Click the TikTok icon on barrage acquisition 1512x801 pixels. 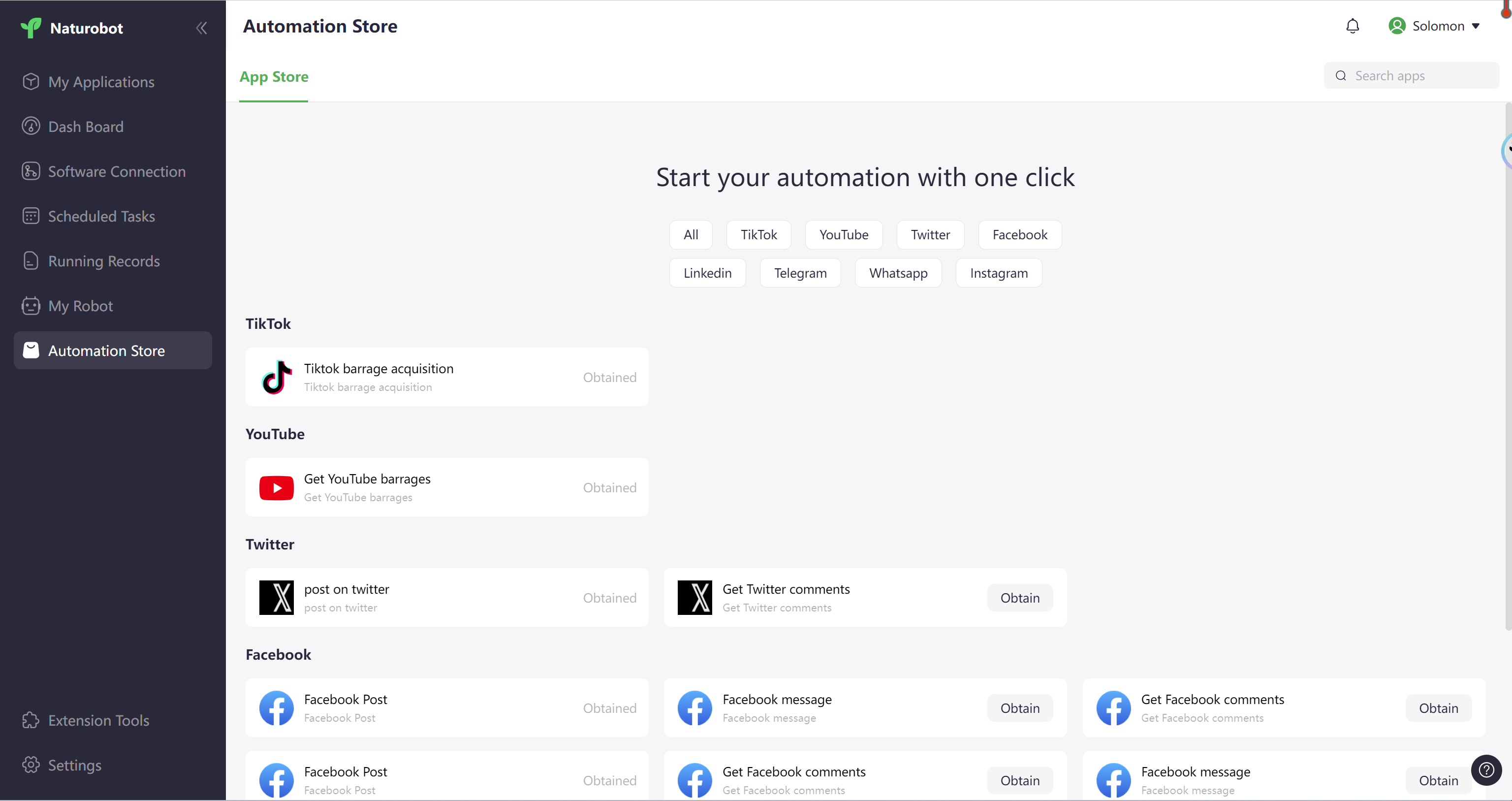coord(277,377)
